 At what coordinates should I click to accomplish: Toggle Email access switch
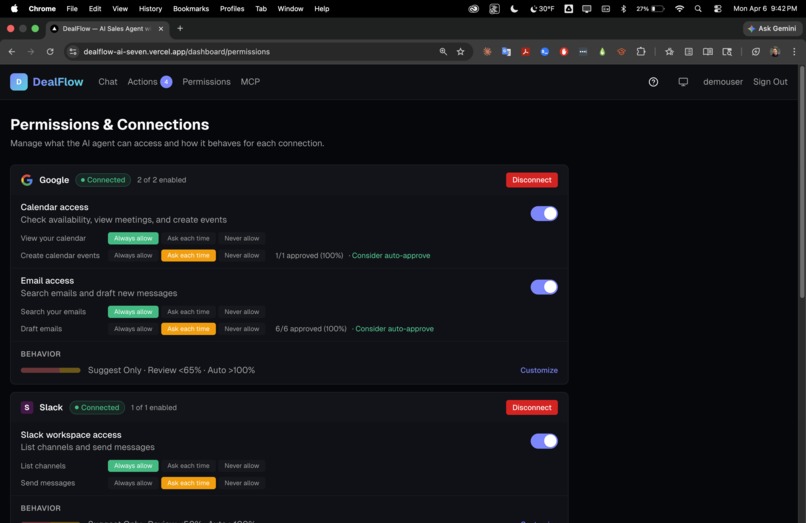[x=544, y=287]
